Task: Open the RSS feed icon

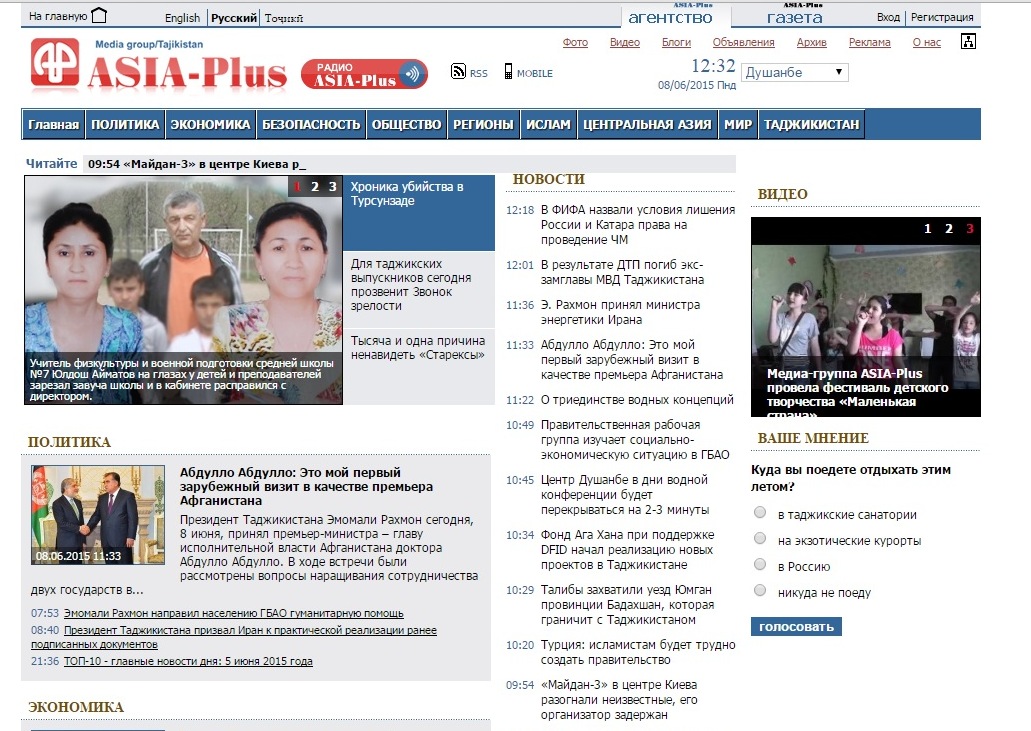Action: [459, 72]
